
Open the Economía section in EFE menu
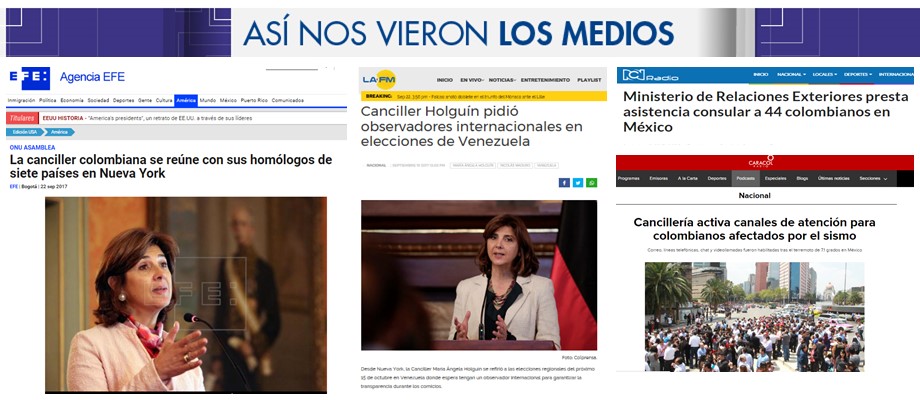tap(72, 100)
